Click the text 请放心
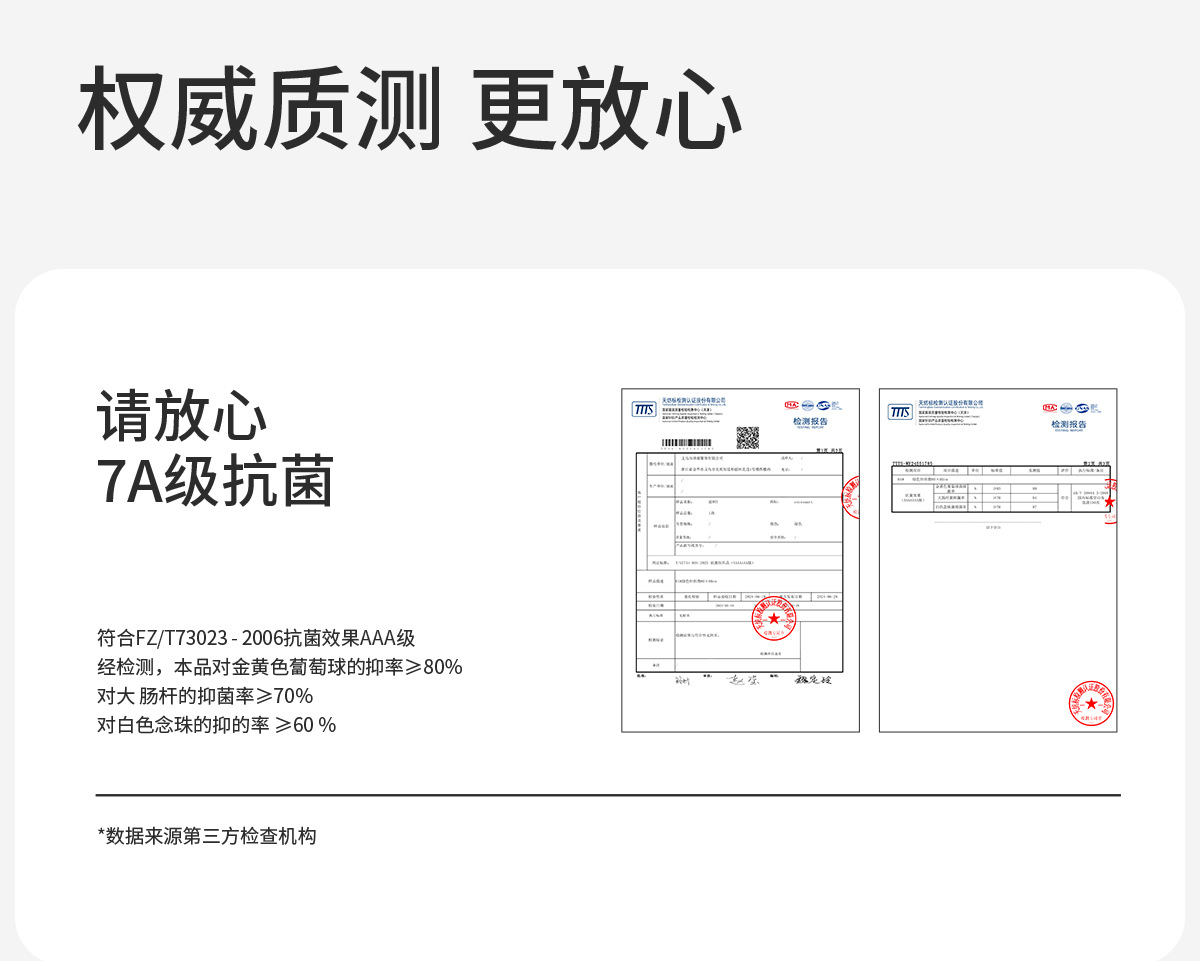 pyautogui.click(x=182, y=417)
